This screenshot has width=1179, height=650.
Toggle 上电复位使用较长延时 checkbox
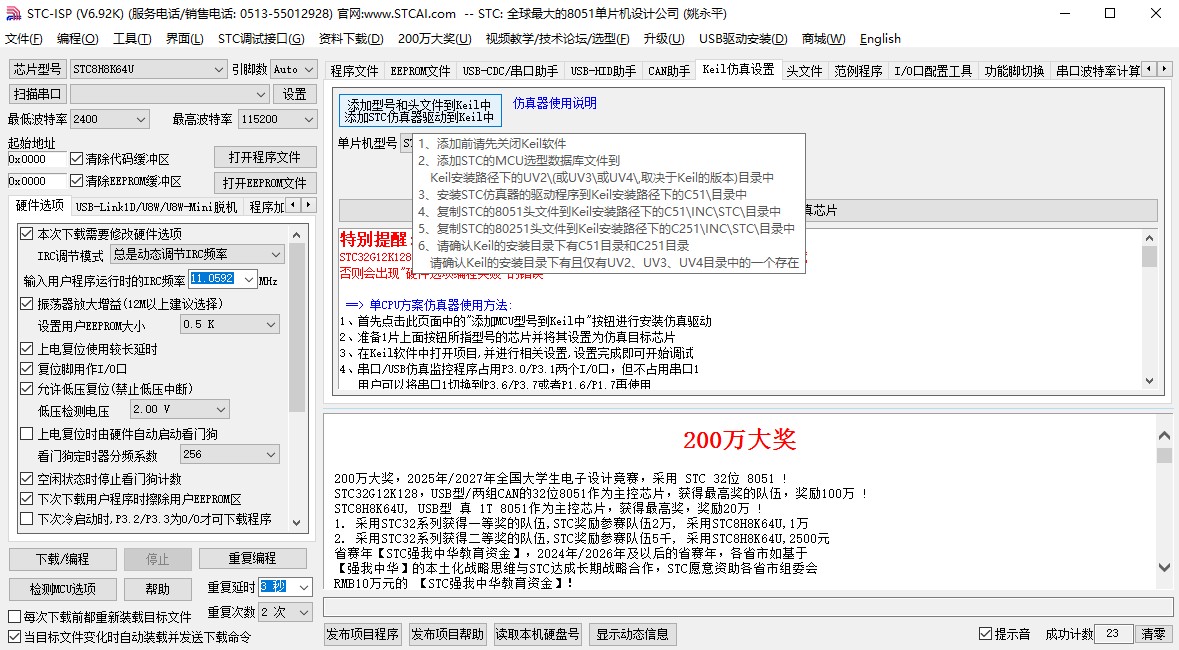(x=26, y=349)
